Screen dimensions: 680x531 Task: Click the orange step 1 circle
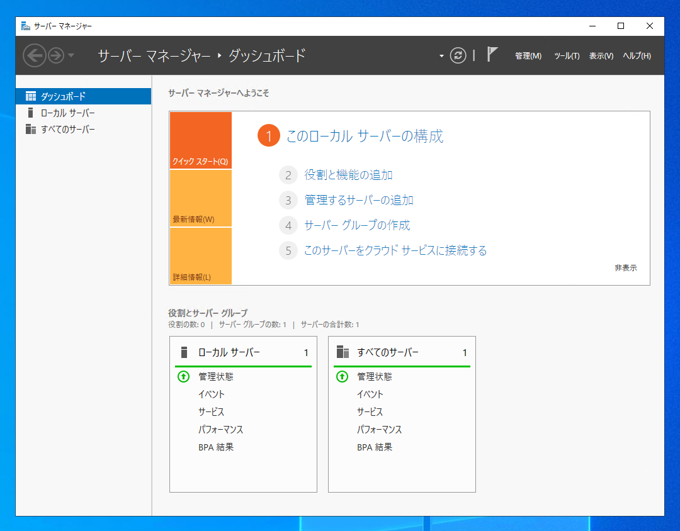click(x=268, y=136)
